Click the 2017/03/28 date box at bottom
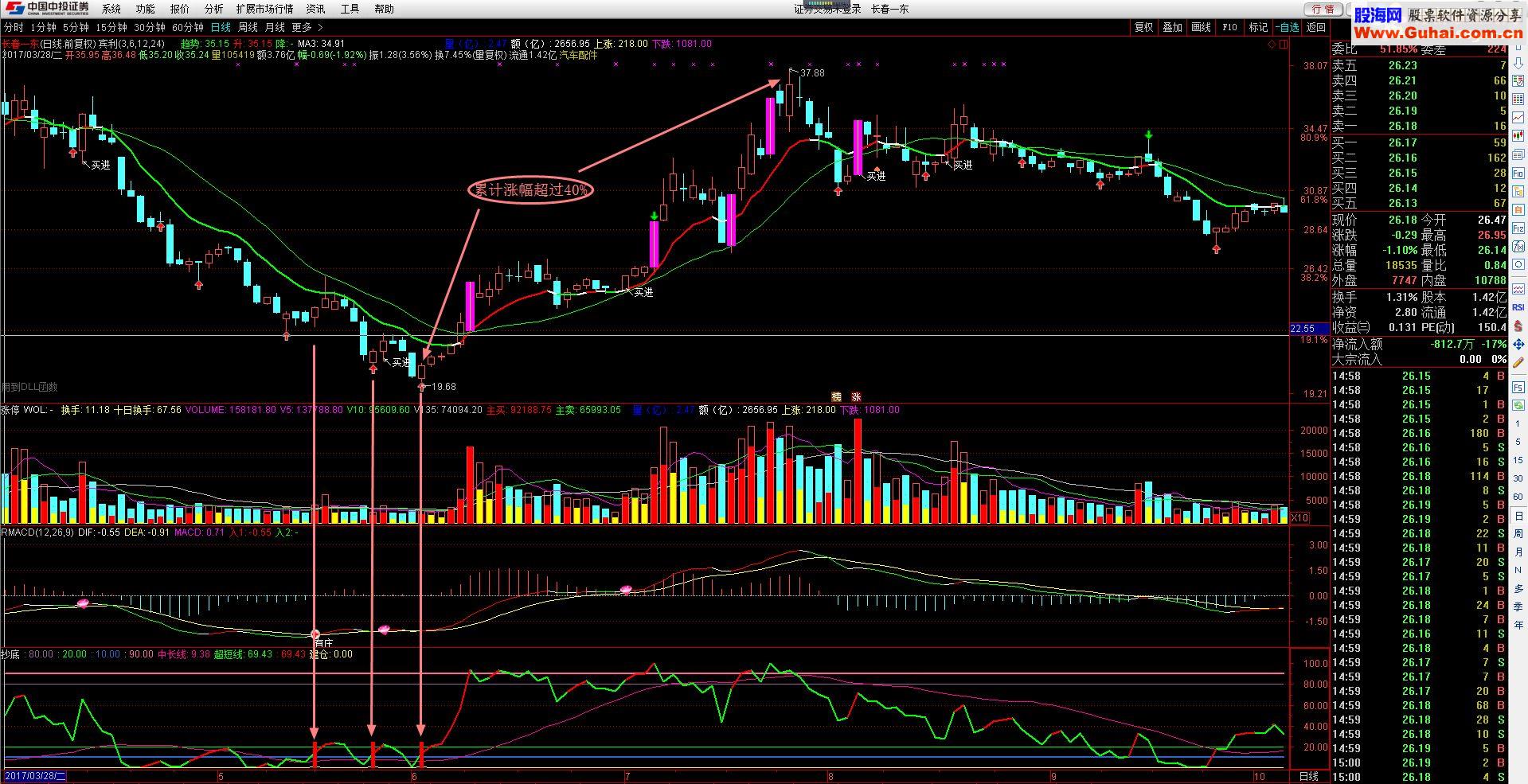This screenshot has width=1528, height=784. pos(36,776)
